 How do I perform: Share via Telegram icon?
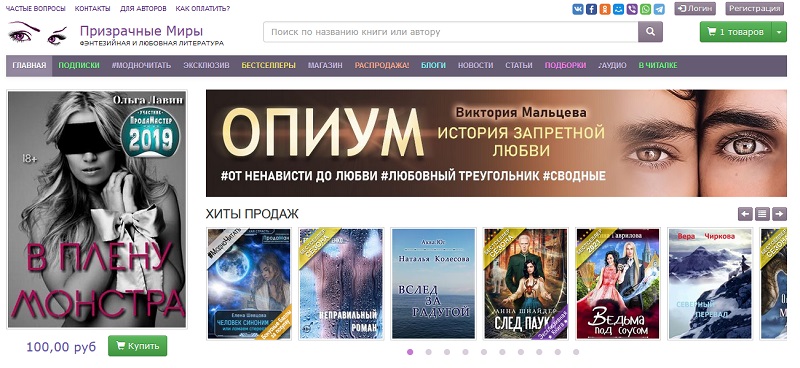point(659,9)
